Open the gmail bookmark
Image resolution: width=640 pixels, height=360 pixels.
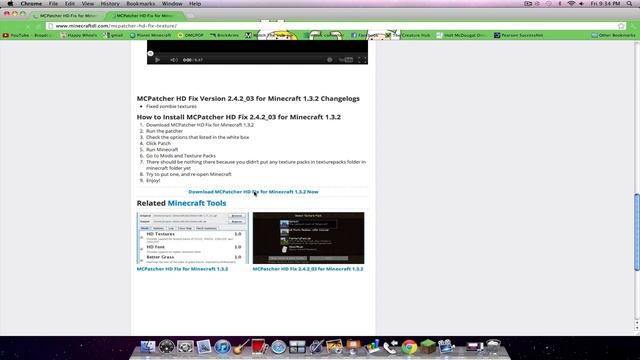pos(113,36)
